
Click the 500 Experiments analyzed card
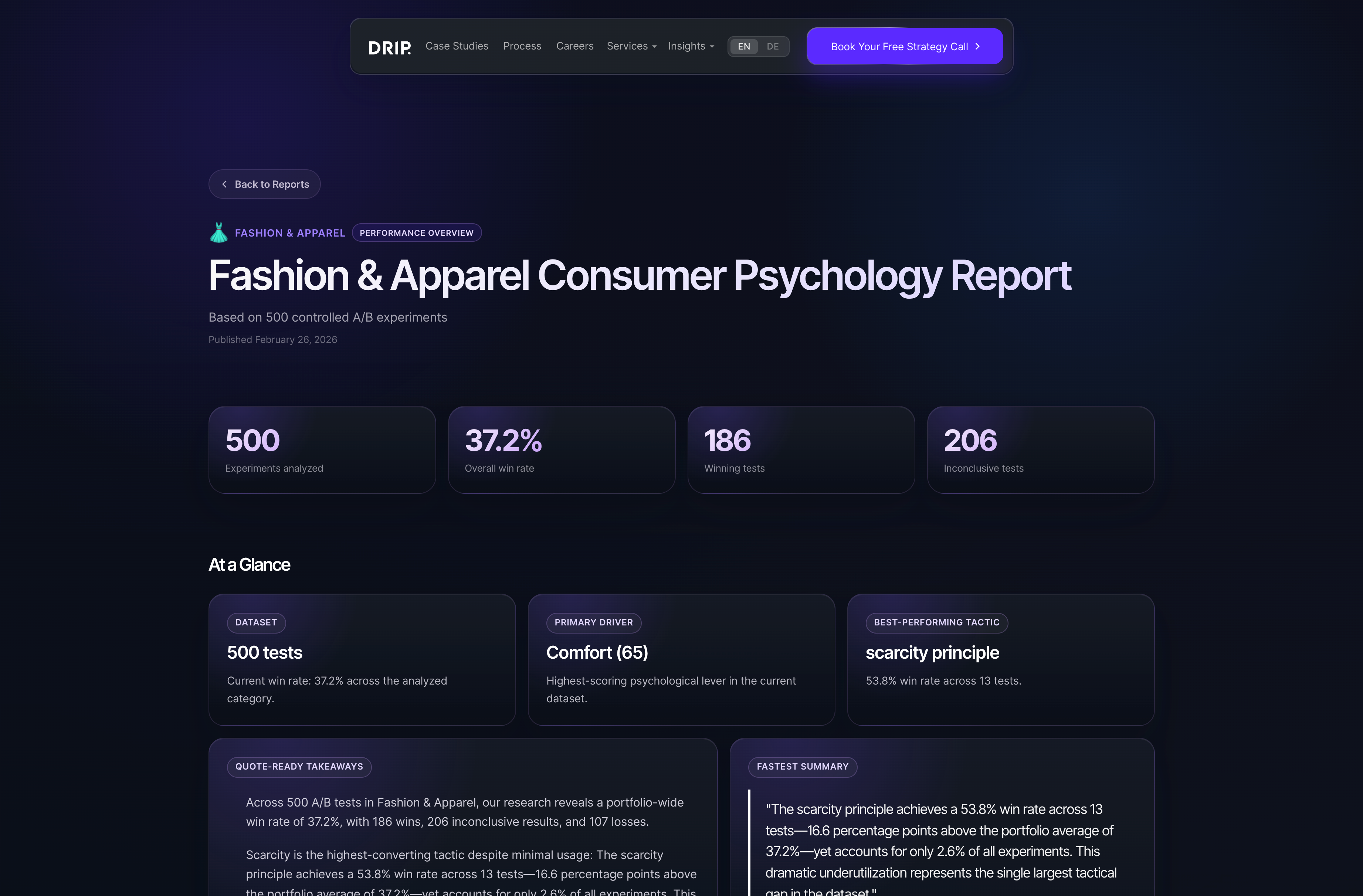pyautogui.click(x=322, y=450)
